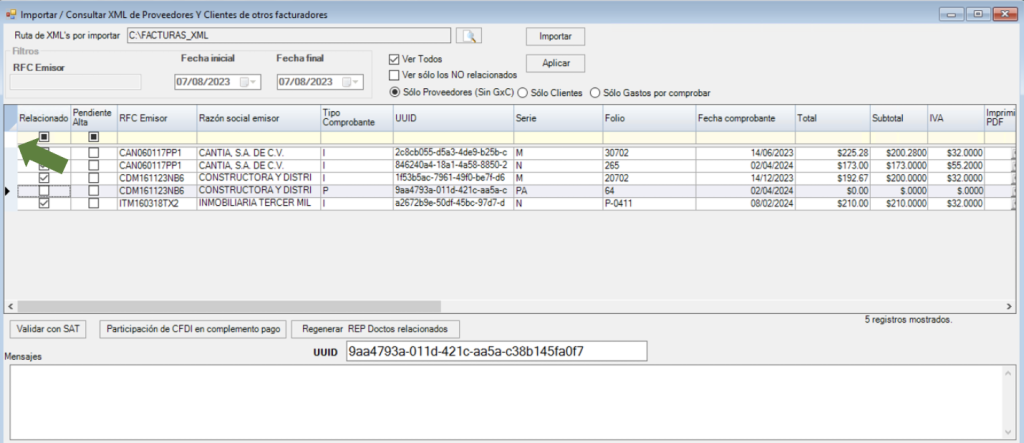Screen dimensions: 1024x443
Task: Select UUID cell a2672b9e-50df-45bc-97d7-d
Action: pos(453,203)
